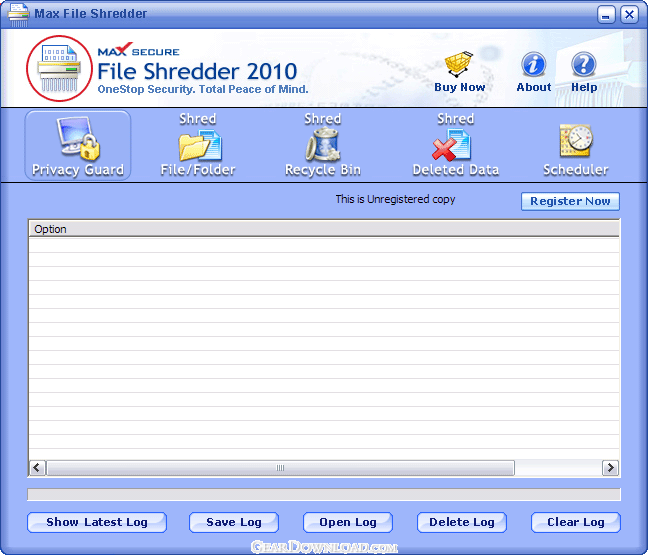This screenshot has height=555, width=648.
Task: Open the About info icon
Action: (533, 64)
